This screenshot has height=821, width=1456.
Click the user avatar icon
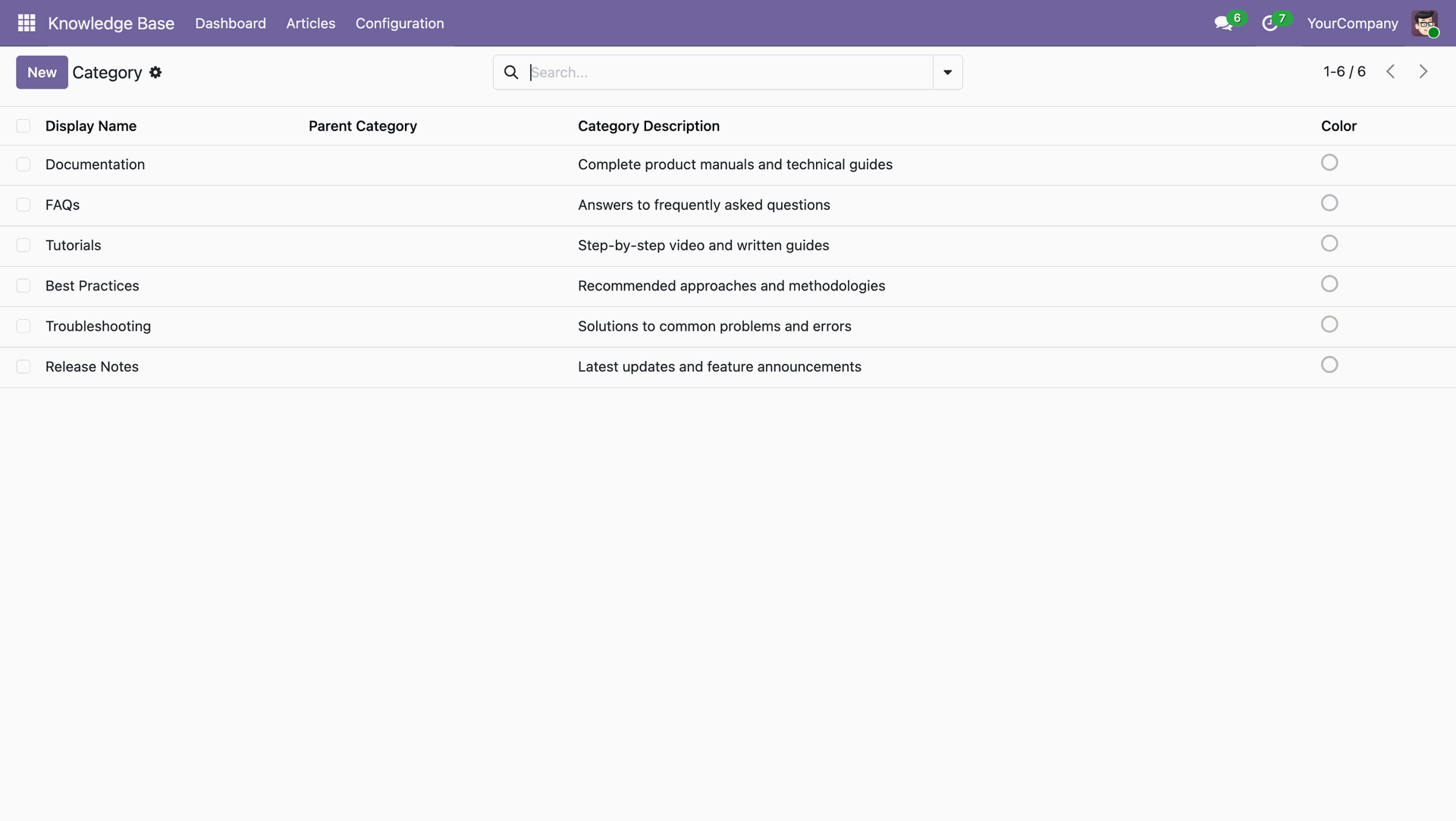point(1424,24)
